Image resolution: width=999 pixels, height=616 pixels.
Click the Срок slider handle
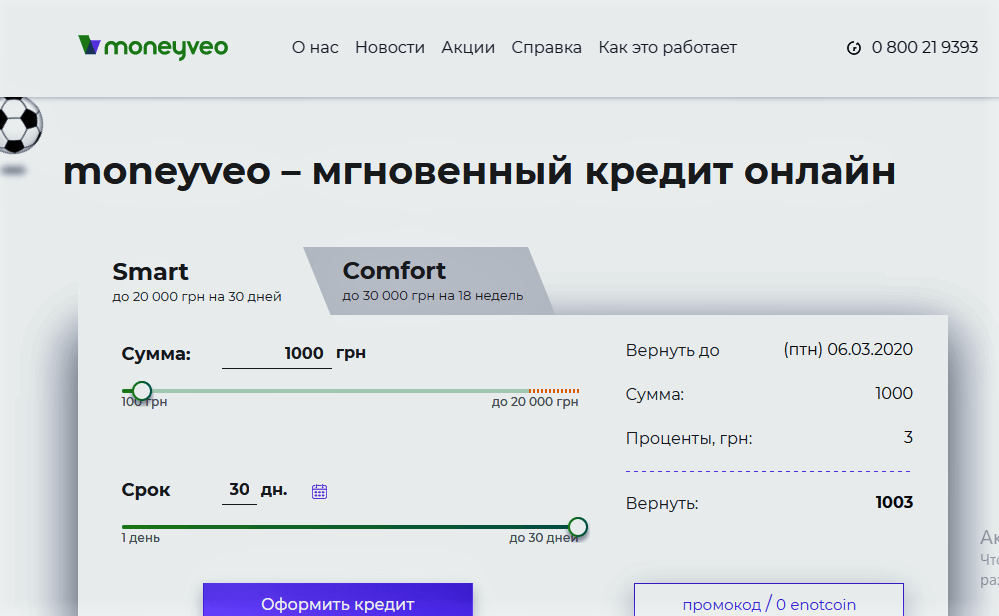[577, 527]
